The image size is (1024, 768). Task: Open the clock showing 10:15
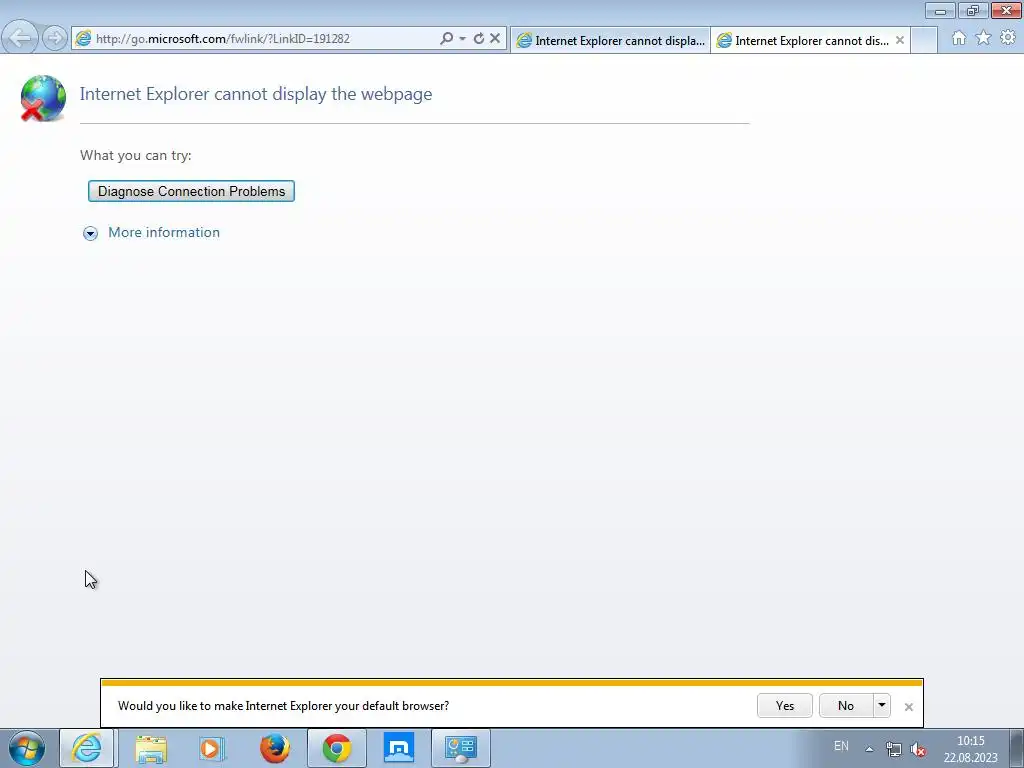point(970,749)
